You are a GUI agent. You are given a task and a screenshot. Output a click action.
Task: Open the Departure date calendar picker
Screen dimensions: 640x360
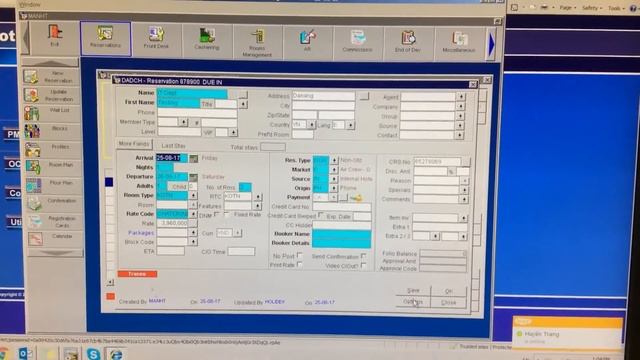[193, 177]
